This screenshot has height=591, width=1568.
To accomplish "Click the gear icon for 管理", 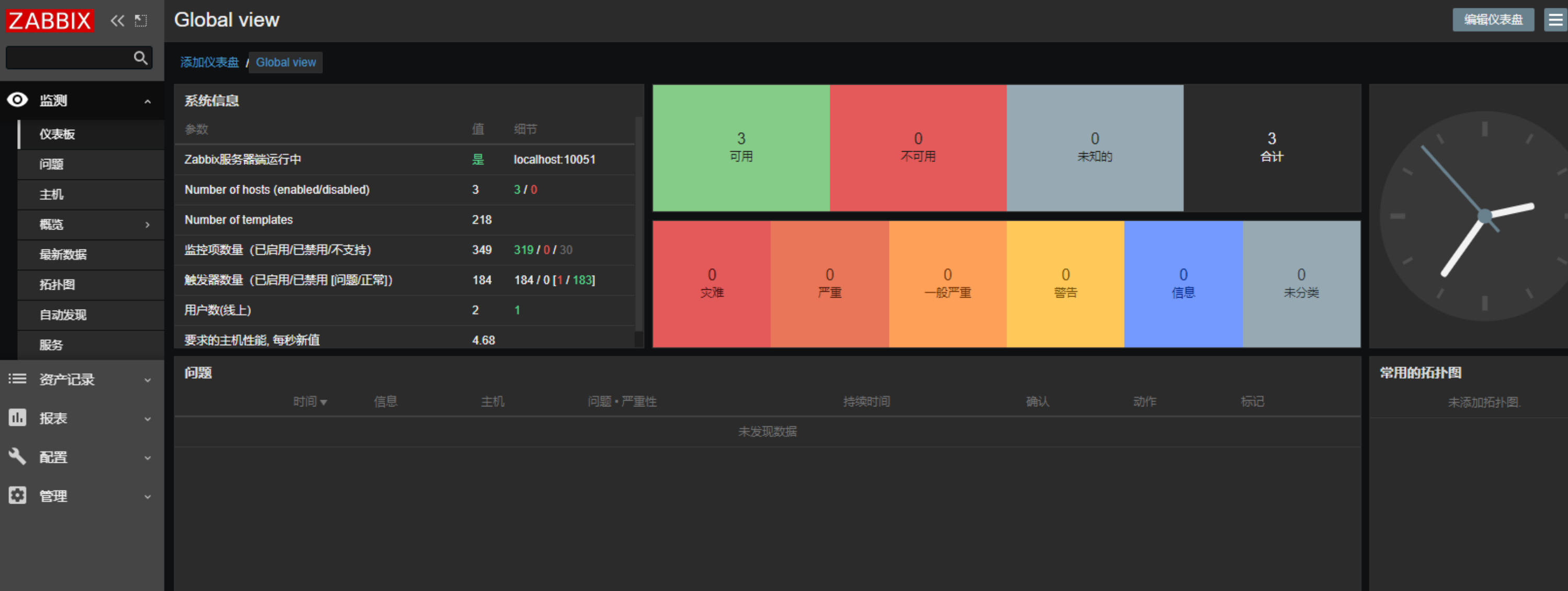I will click(18, 495).
